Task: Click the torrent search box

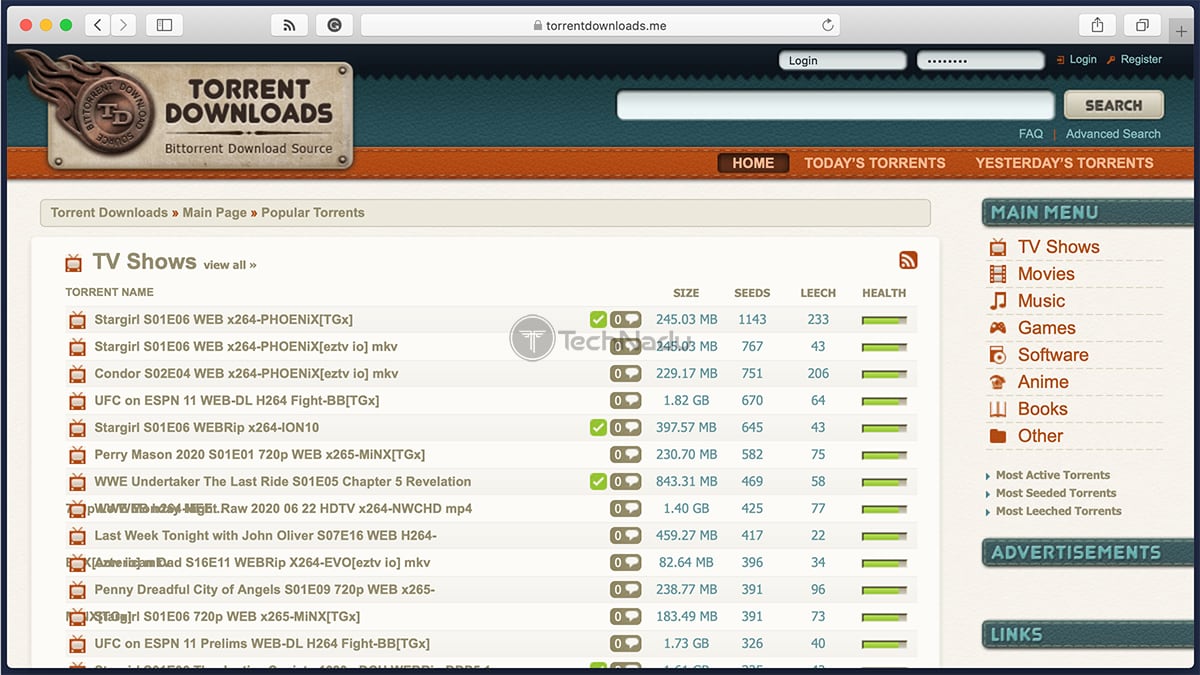Action: click(x=835, y=105)
